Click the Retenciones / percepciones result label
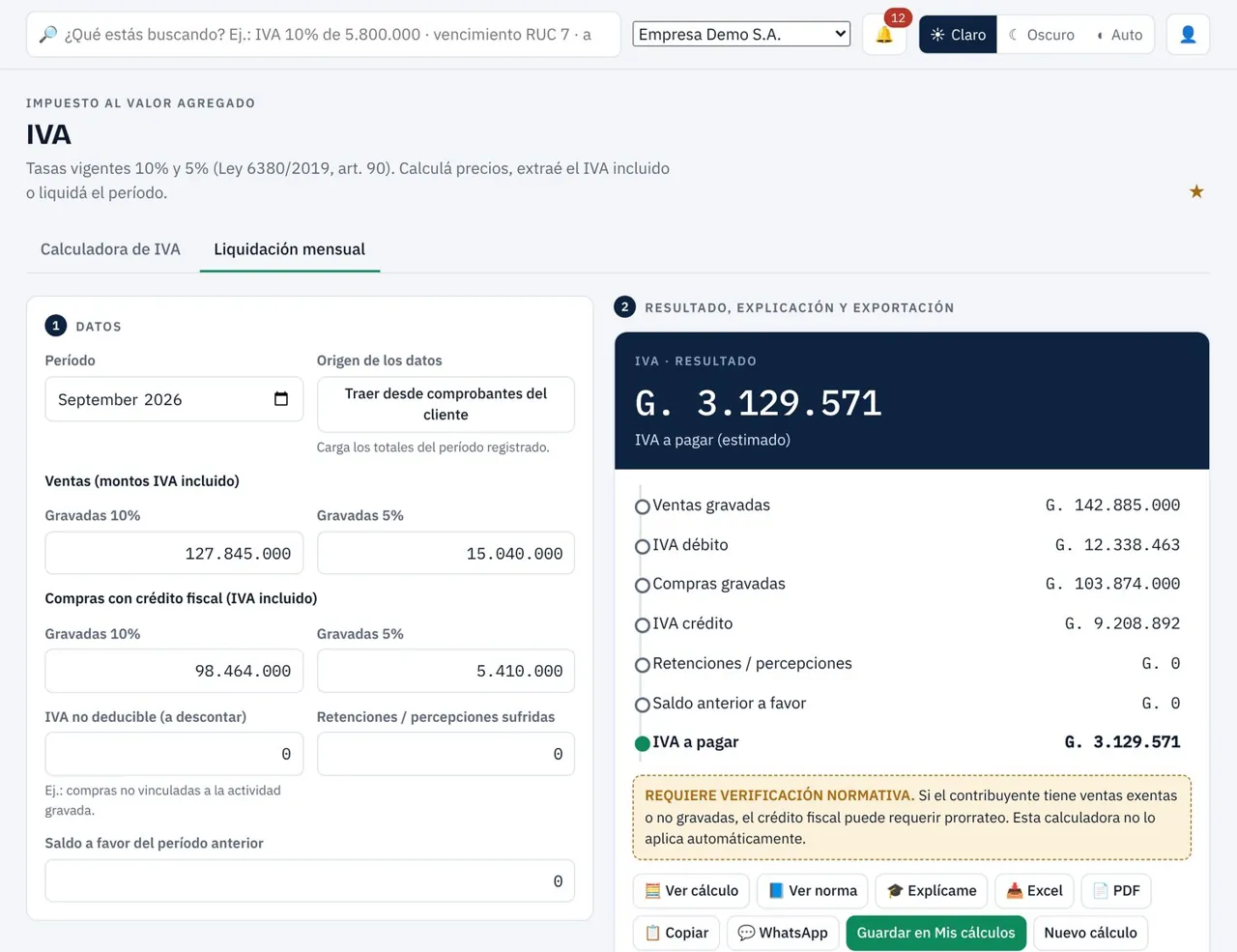This screenshot has width=1237, height=952. 752,663
